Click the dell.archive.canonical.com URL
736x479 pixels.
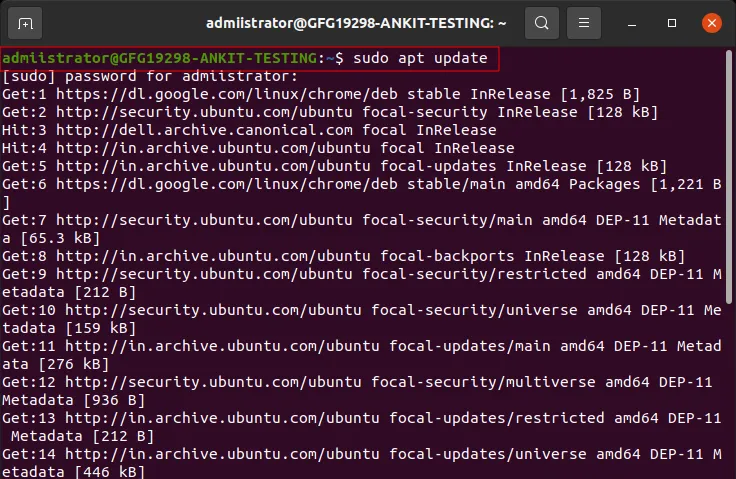point(204,130)
